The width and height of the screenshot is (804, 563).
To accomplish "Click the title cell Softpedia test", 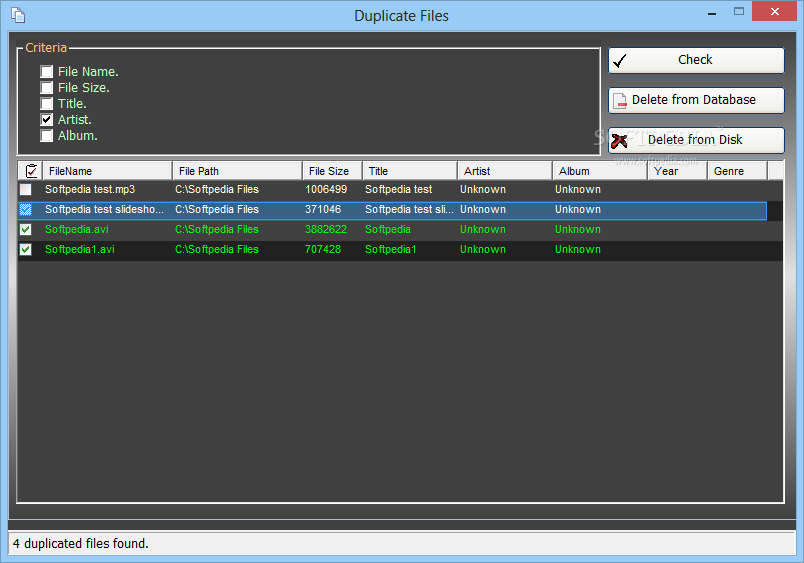I will coord(398,189).
